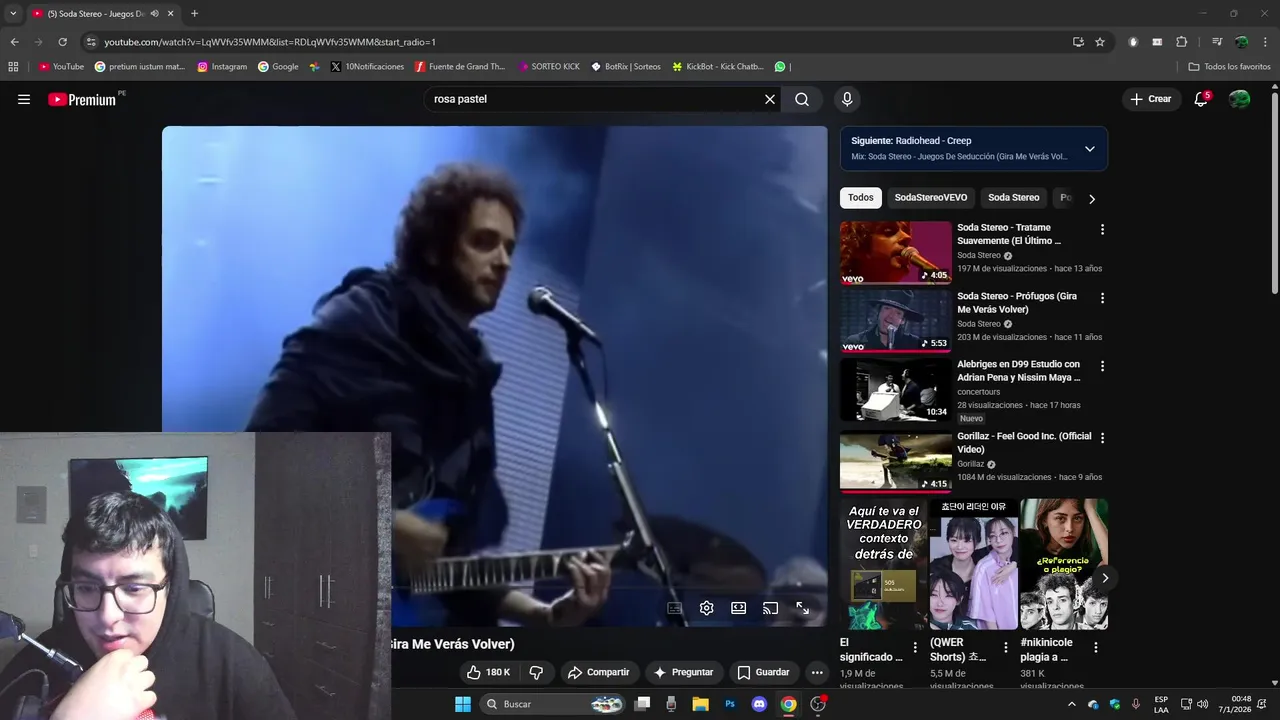
Task: Open the Crear upload menu
Action: [1150, 99]
